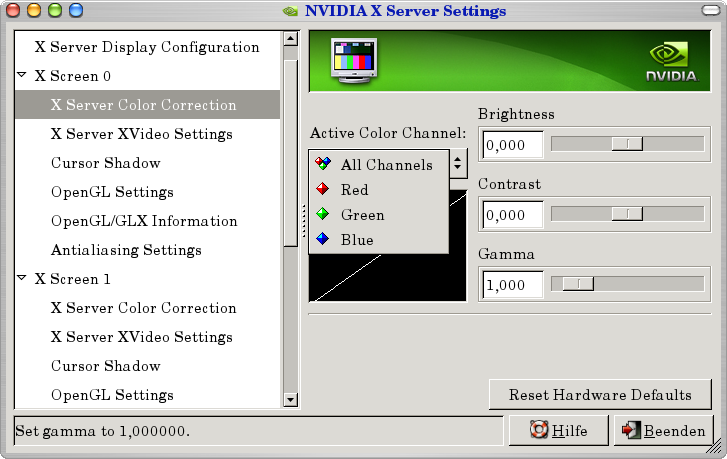Click the X Screen 1 label

click(73, 279)
